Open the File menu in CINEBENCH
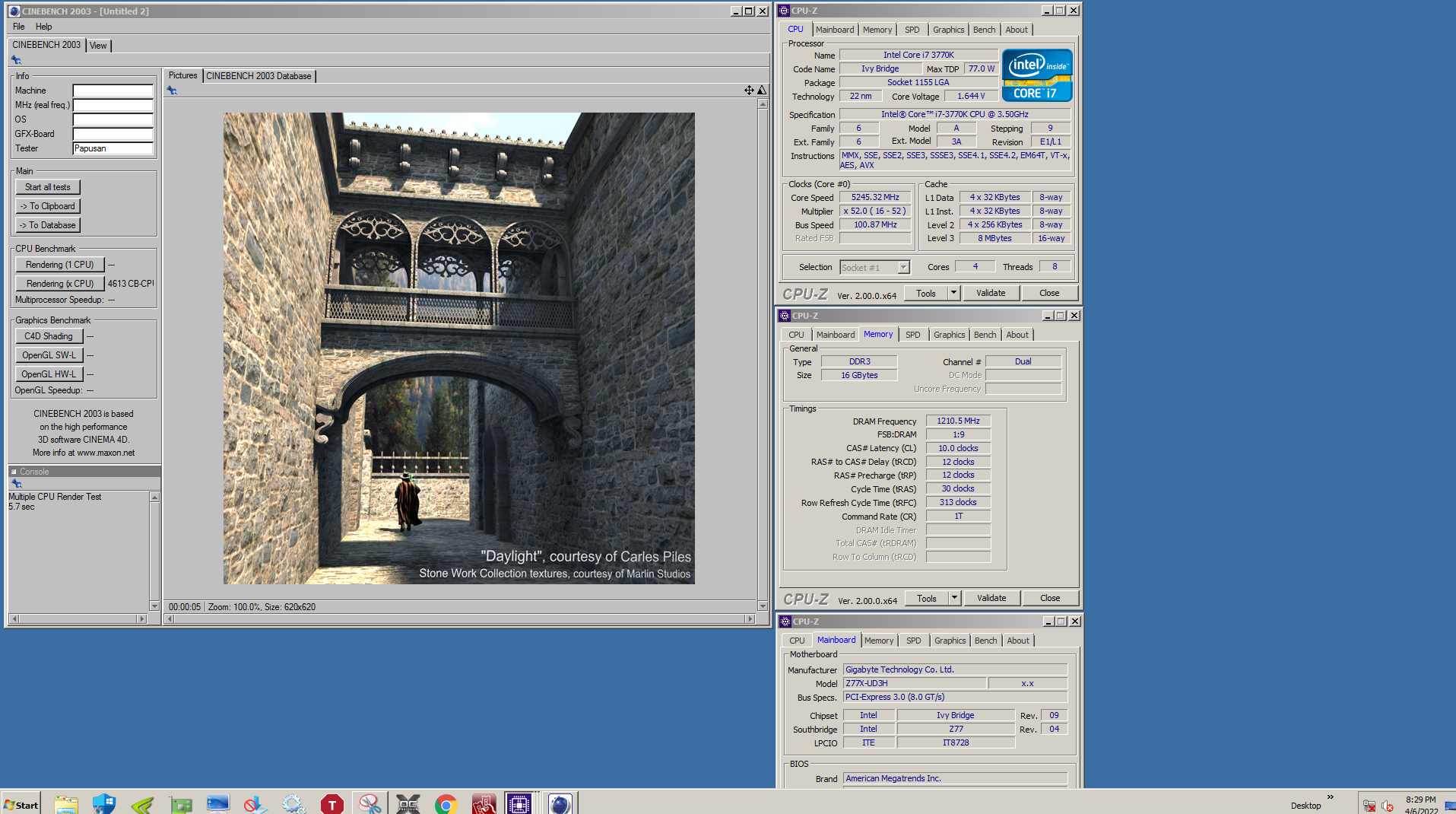Image resolution: width=1456 pixels, height=814 pixels. click(x=18, y=27)
